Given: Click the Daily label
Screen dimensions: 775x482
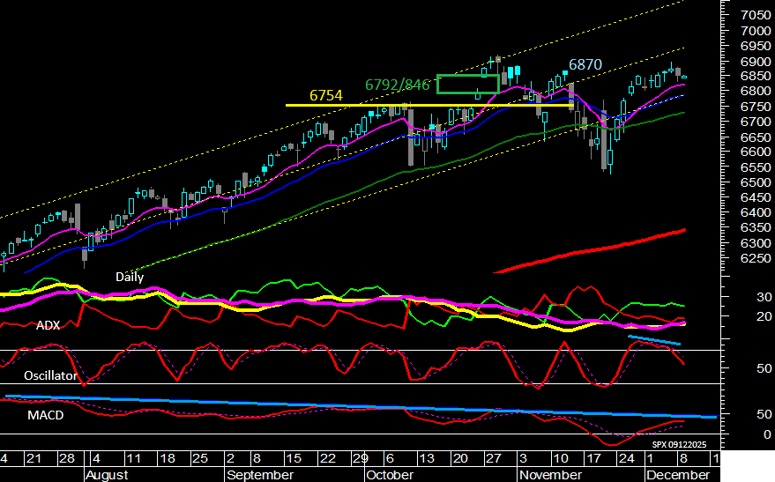Looking at the screenshot, I should (x=130, y=276).
